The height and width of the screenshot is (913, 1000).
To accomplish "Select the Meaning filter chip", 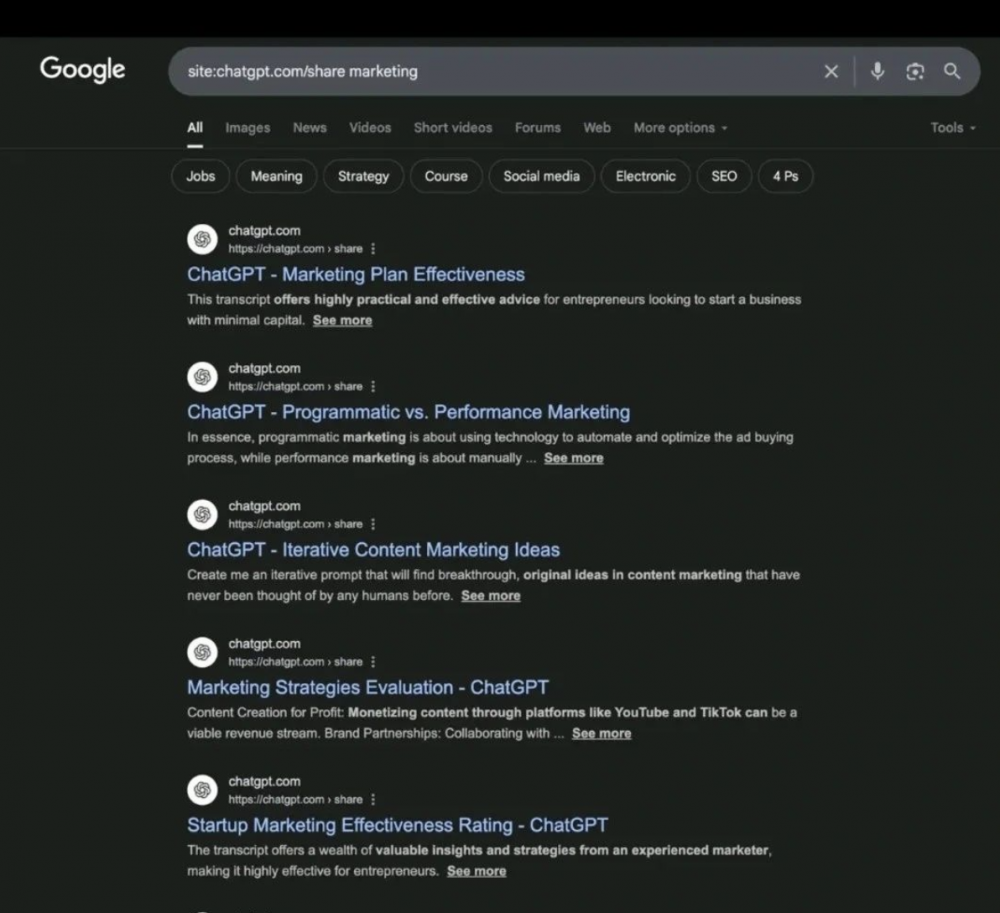I will point(276,176).
